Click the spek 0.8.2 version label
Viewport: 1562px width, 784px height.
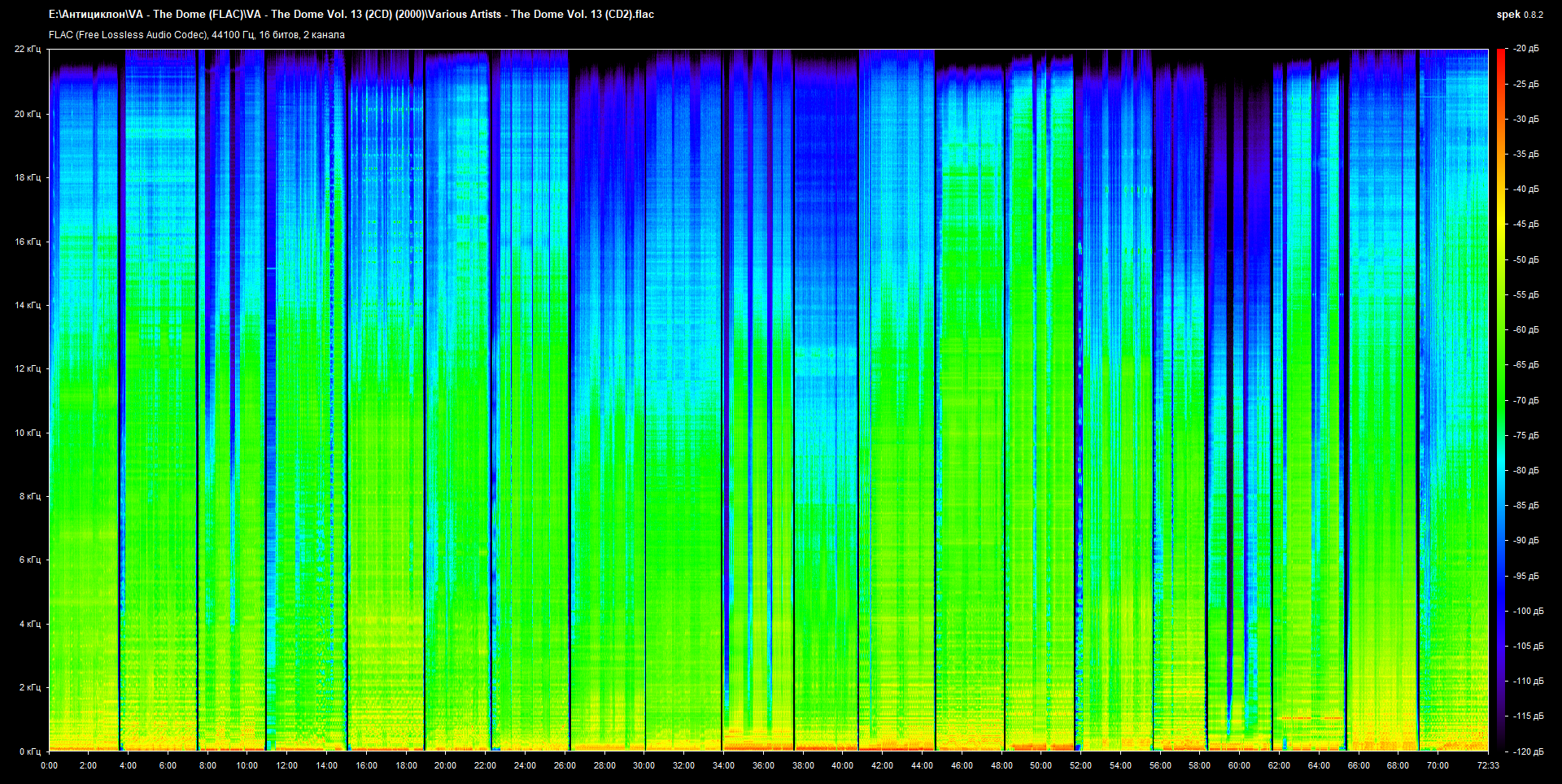click(1519, 15)
